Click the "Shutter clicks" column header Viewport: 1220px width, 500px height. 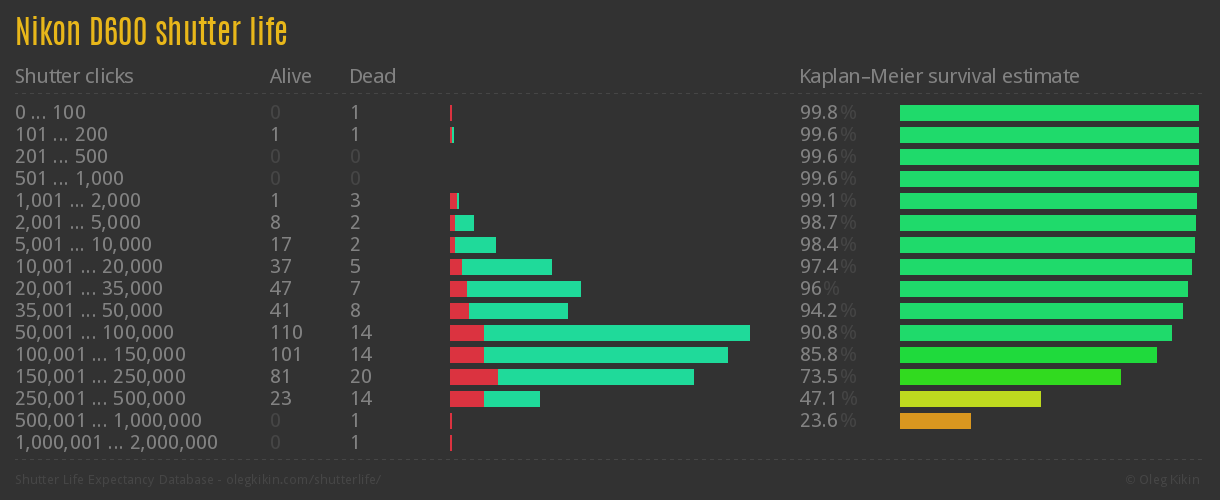pyautogui.click(x=74, y=76)
